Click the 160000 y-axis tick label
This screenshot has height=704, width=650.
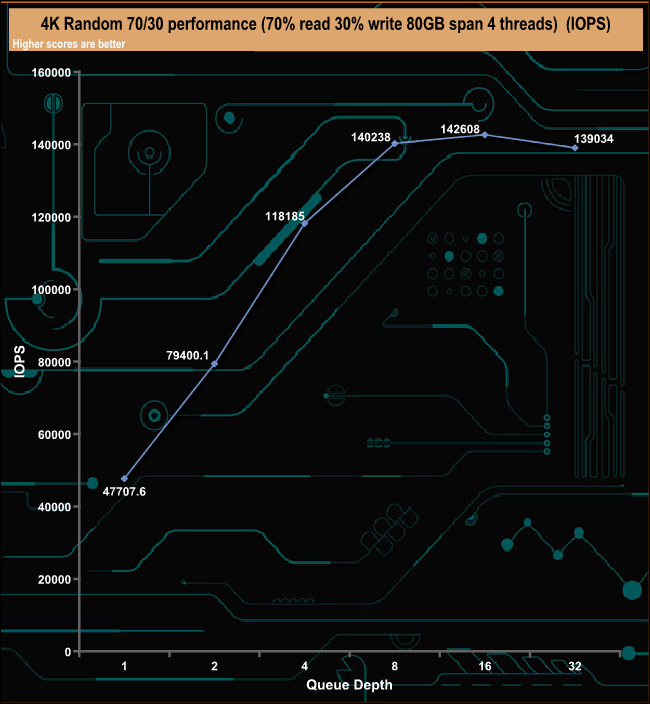(50, 73)
